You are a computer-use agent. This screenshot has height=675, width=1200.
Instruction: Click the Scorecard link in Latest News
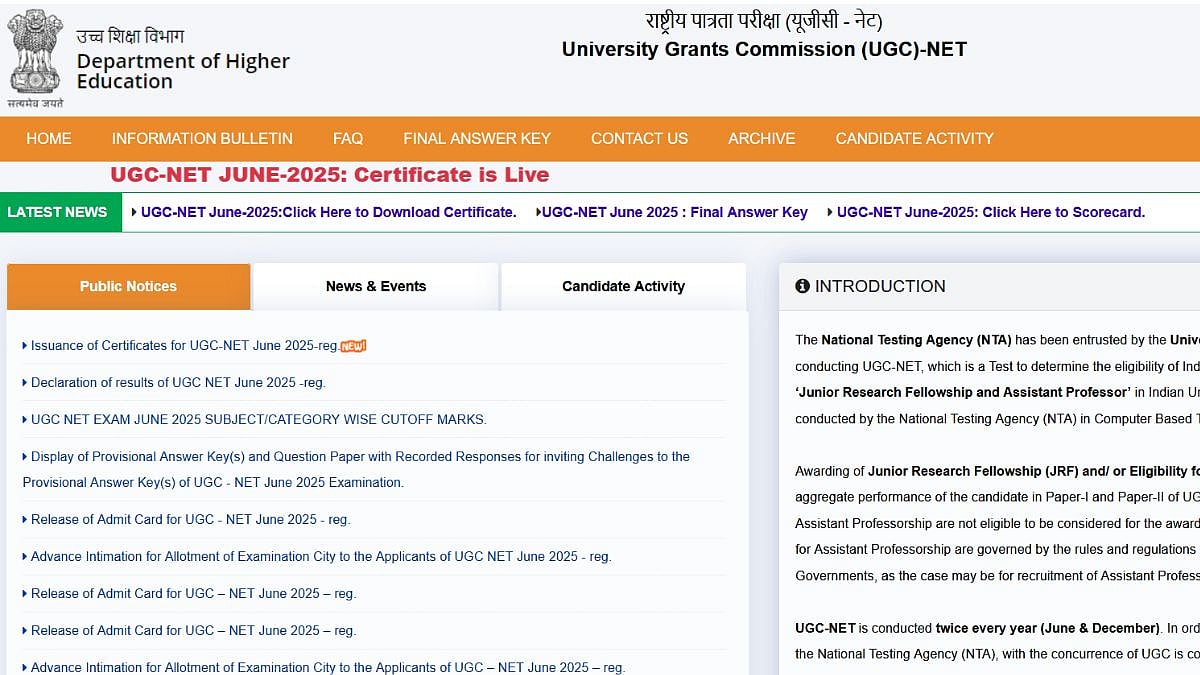[990, 212]
